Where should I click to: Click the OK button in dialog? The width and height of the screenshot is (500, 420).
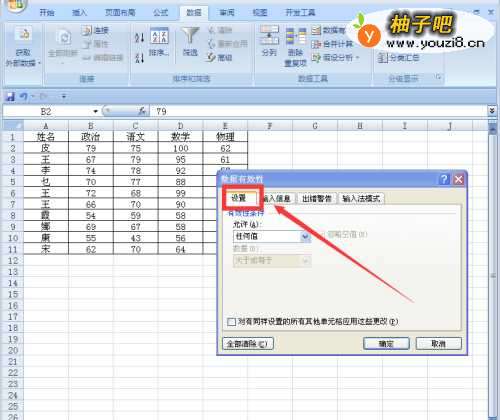click(x=386, y=344)
